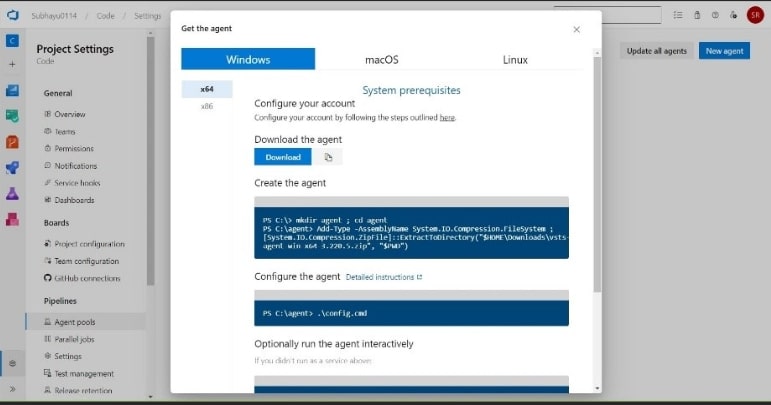
Task: Click the New agent button
Action: [x=724, y=51]
